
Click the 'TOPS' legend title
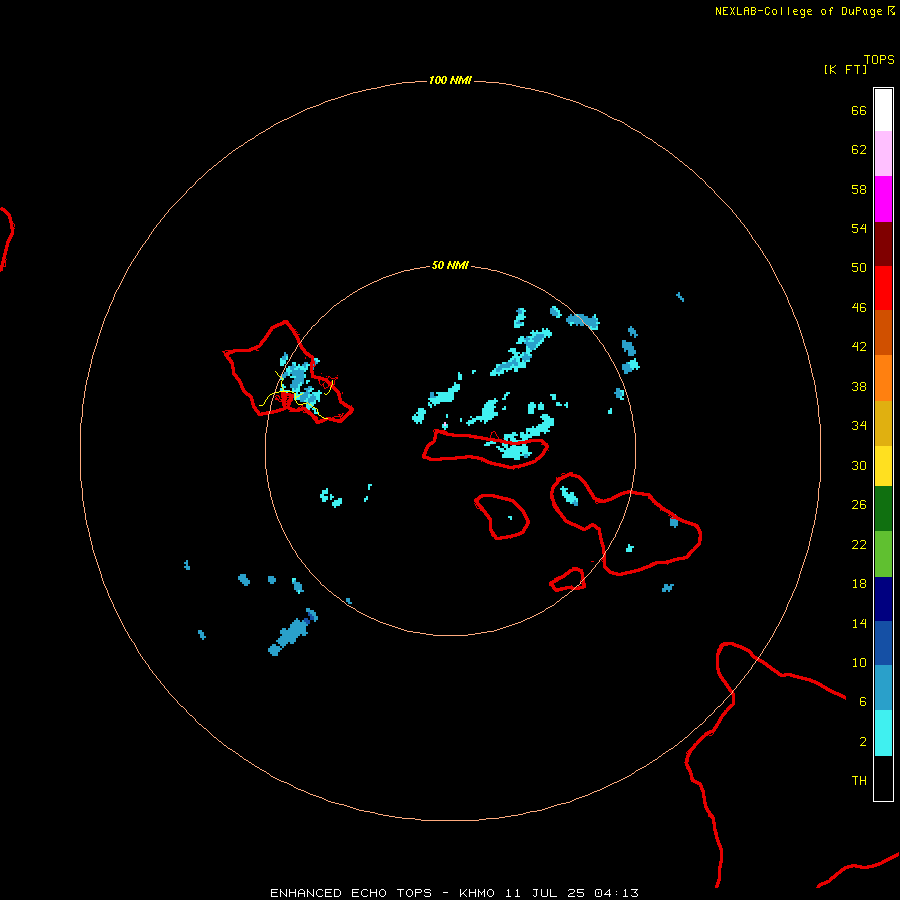pos(879,59)
